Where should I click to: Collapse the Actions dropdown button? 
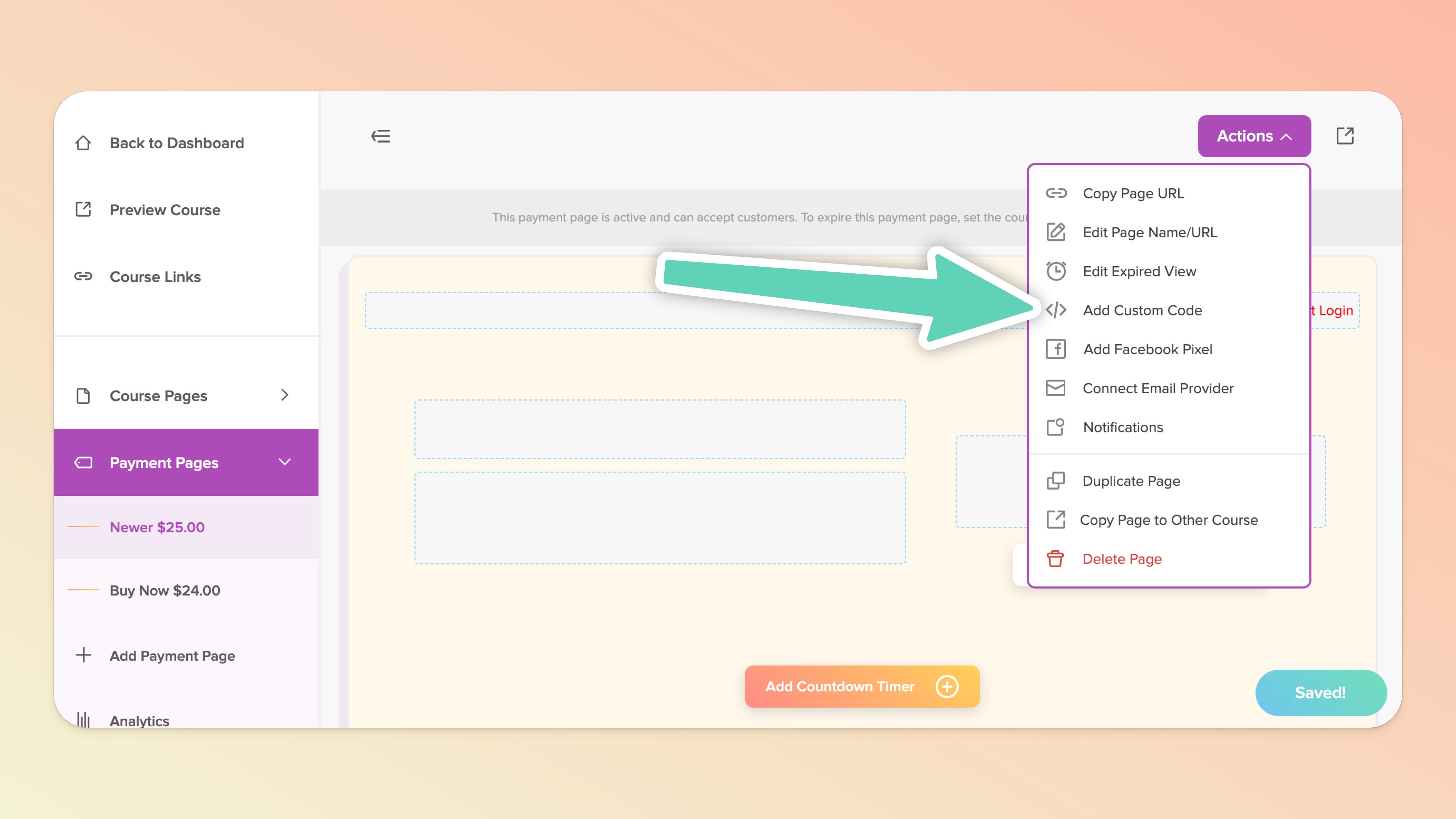[1254, 136]
